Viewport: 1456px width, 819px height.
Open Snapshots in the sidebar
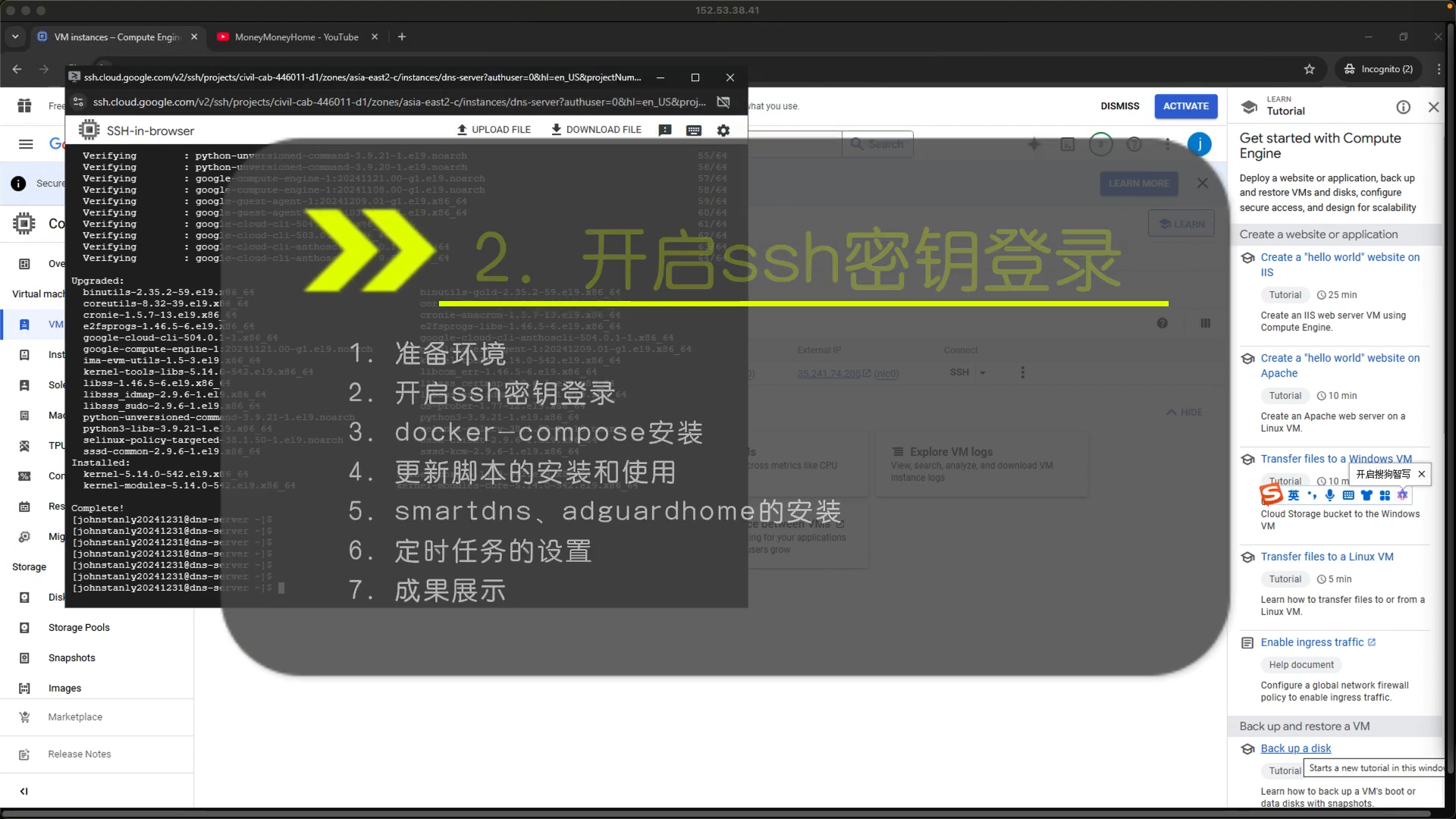(x=72, y=657)
